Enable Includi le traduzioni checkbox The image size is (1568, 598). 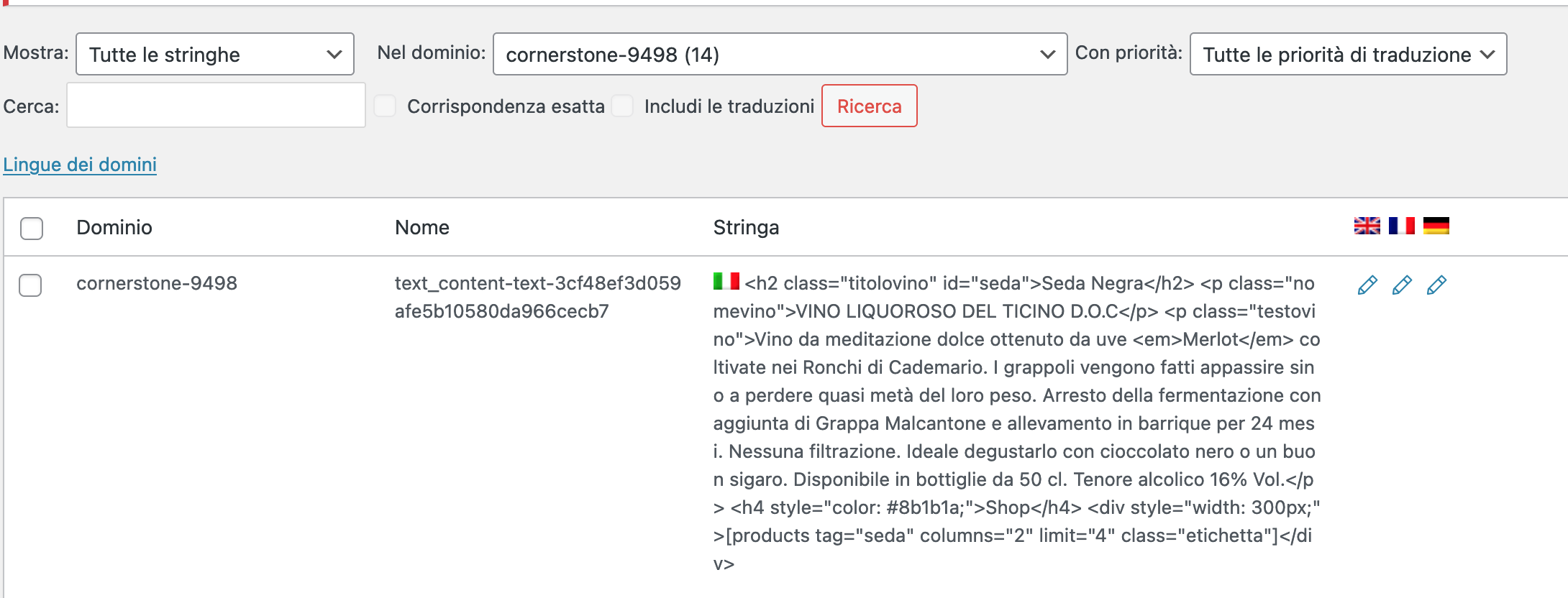[x=622, y=106]
